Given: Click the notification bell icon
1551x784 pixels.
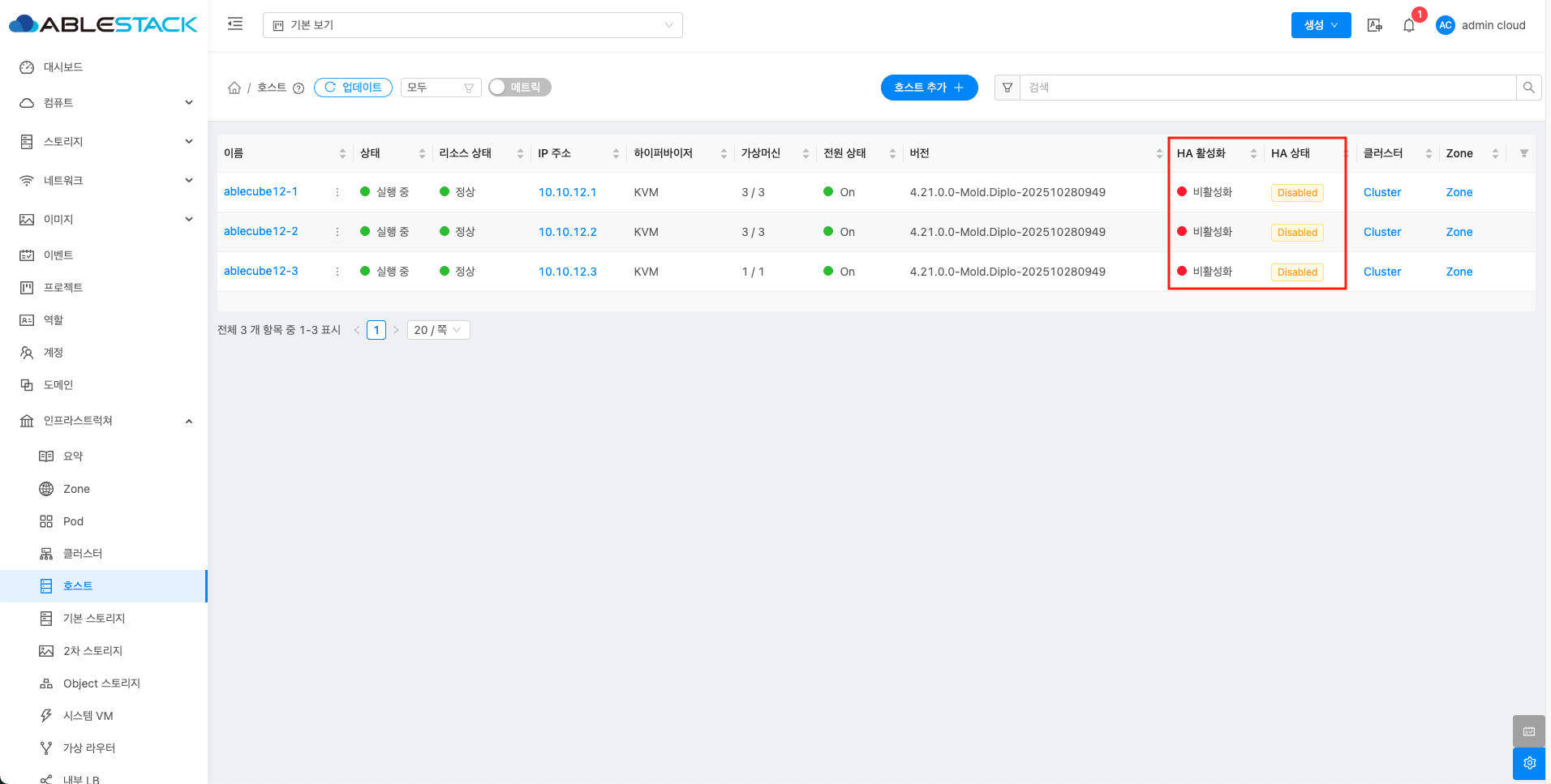Looking at the screenshot, I should click(x=1409, y=26).
